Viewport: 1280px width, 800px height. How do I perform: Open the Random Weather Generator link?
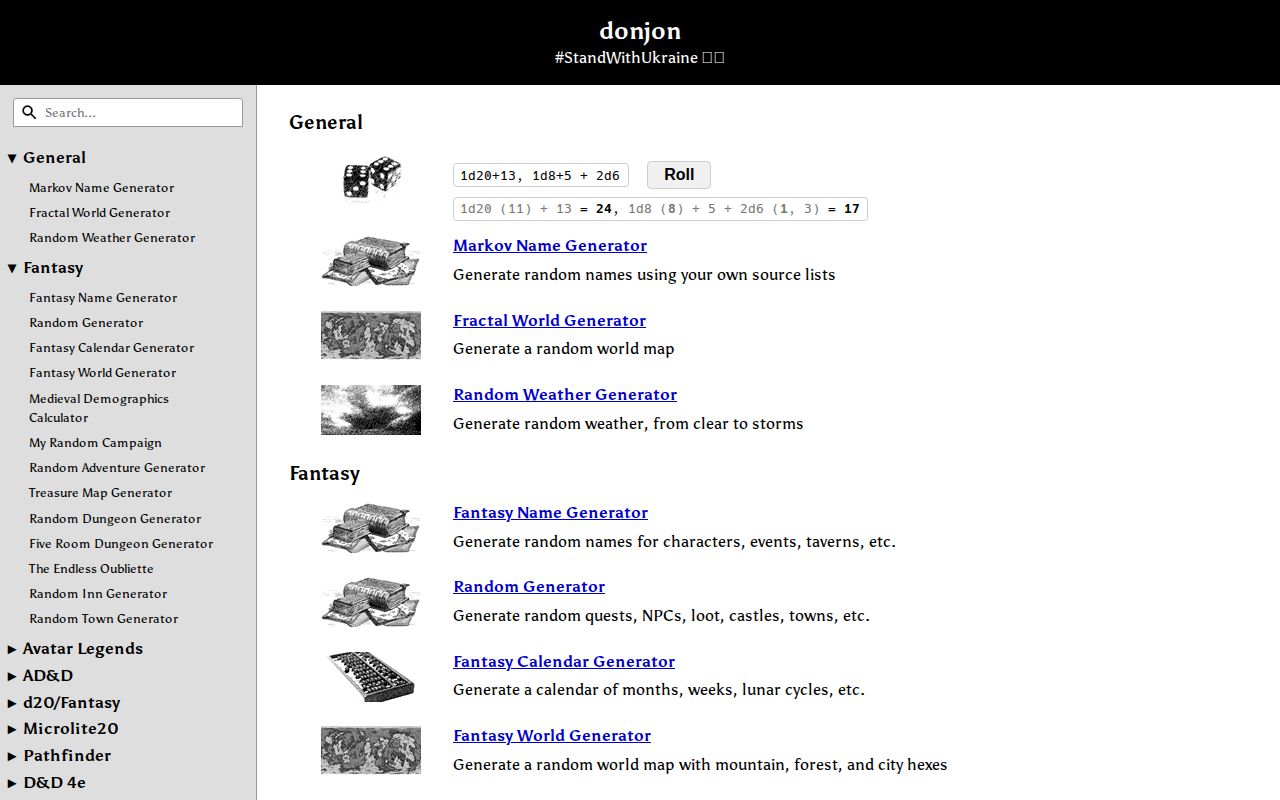[564, 394]
